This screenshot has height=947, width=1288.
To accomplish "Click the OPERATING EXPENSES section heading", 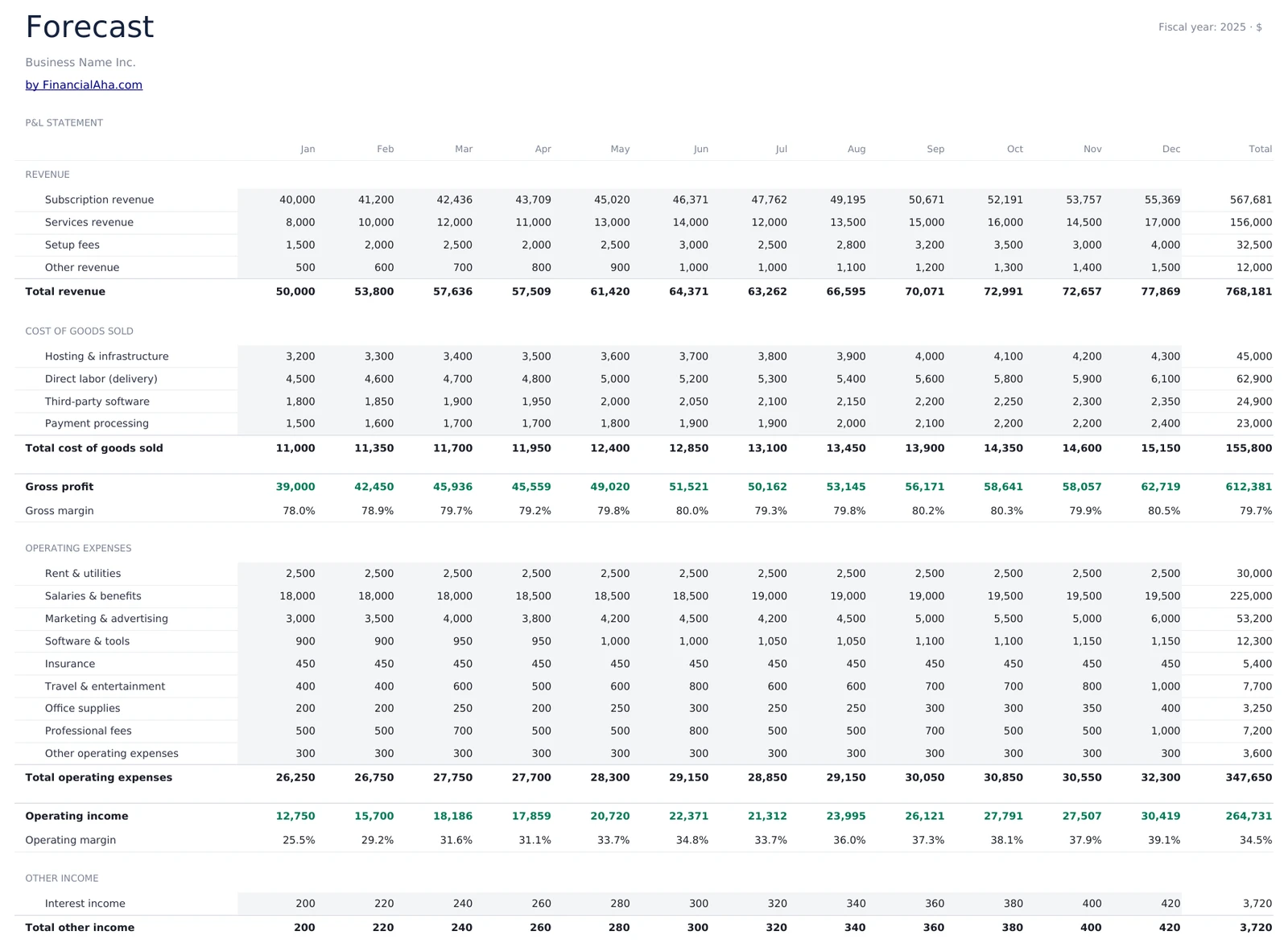I will tap(78, 548).
